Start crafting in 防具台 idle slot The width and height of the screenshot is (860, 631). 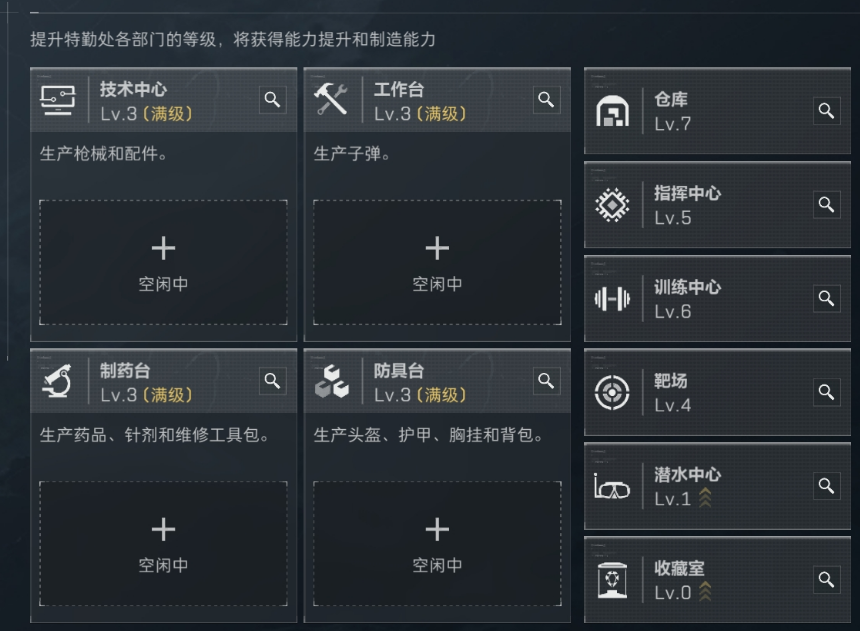click(x=437, y=544)
